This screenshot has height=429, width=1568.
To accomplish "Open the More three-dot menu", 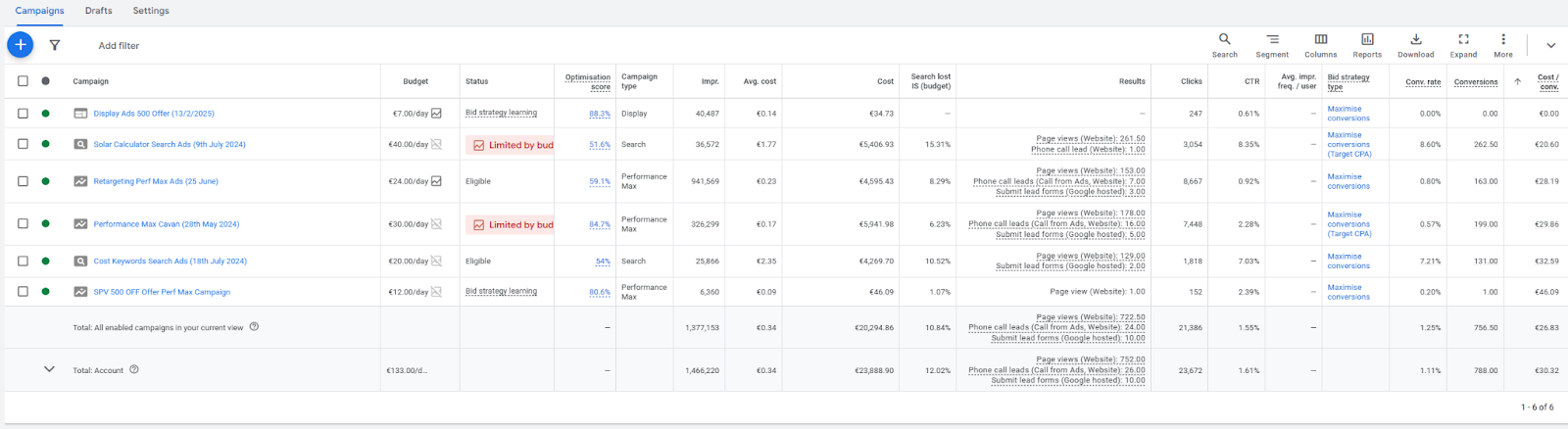I will click(1503, 45).
